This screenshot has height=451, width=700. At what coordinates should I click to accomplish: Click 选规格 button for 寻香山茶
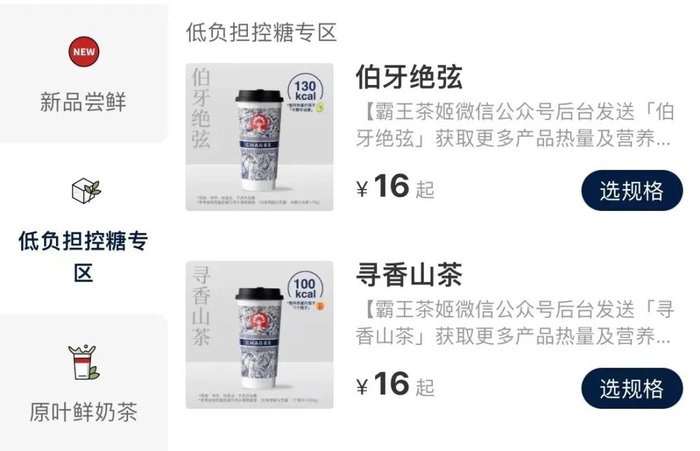point(632,388)
